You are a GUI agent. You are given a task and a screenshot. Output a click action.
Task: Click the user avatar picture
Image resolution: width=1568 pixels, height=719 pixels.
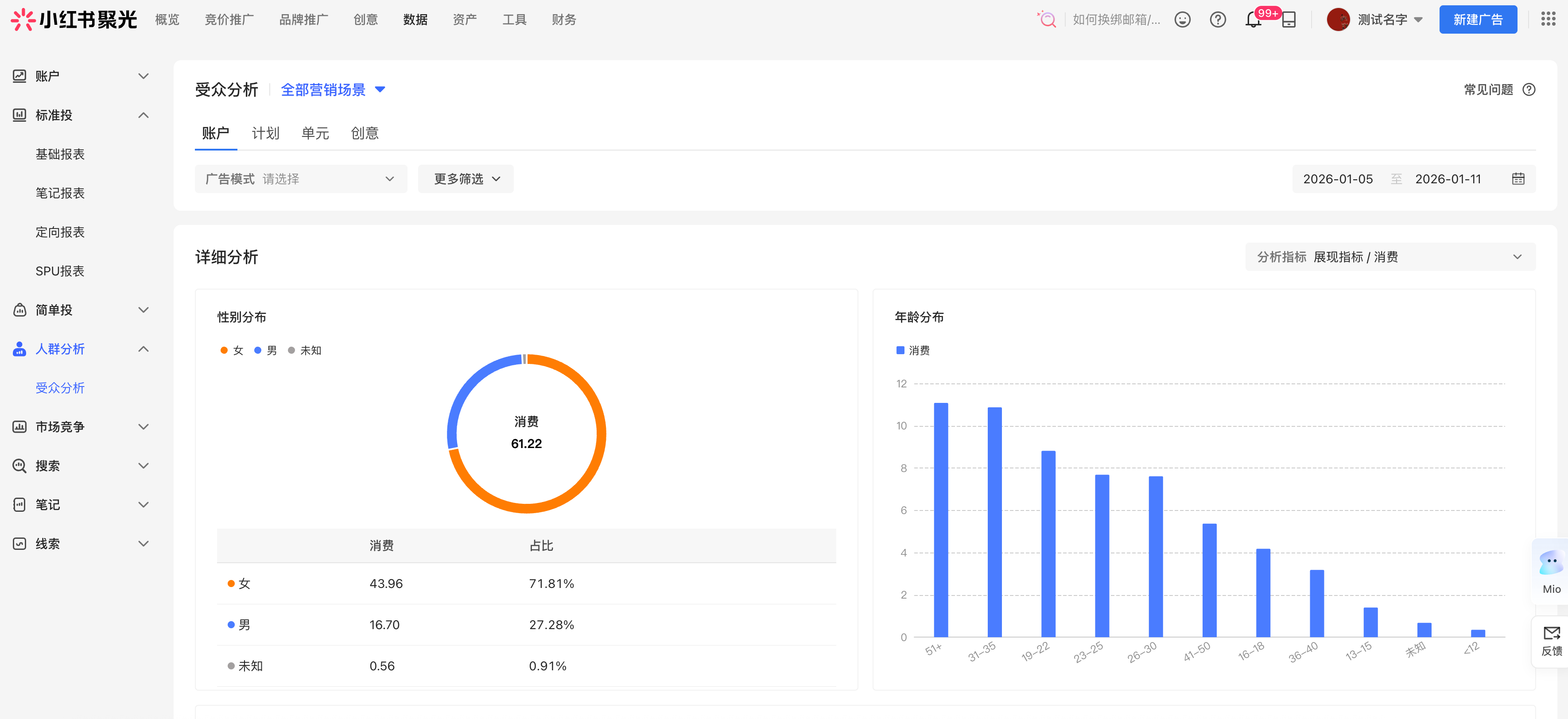1338,19
